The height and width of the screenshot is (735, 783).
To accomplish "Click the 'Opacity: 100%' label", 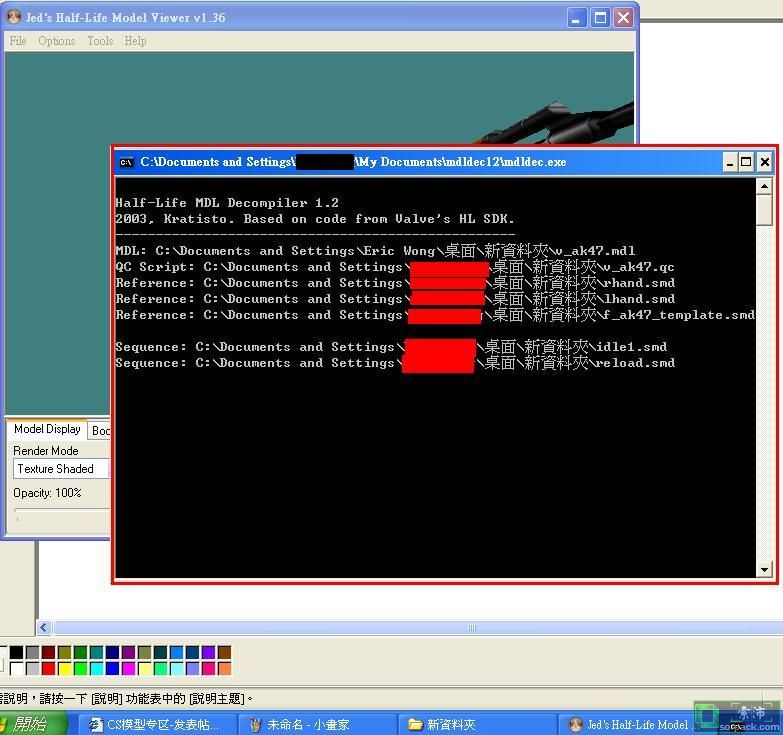I will click(47, 493).
